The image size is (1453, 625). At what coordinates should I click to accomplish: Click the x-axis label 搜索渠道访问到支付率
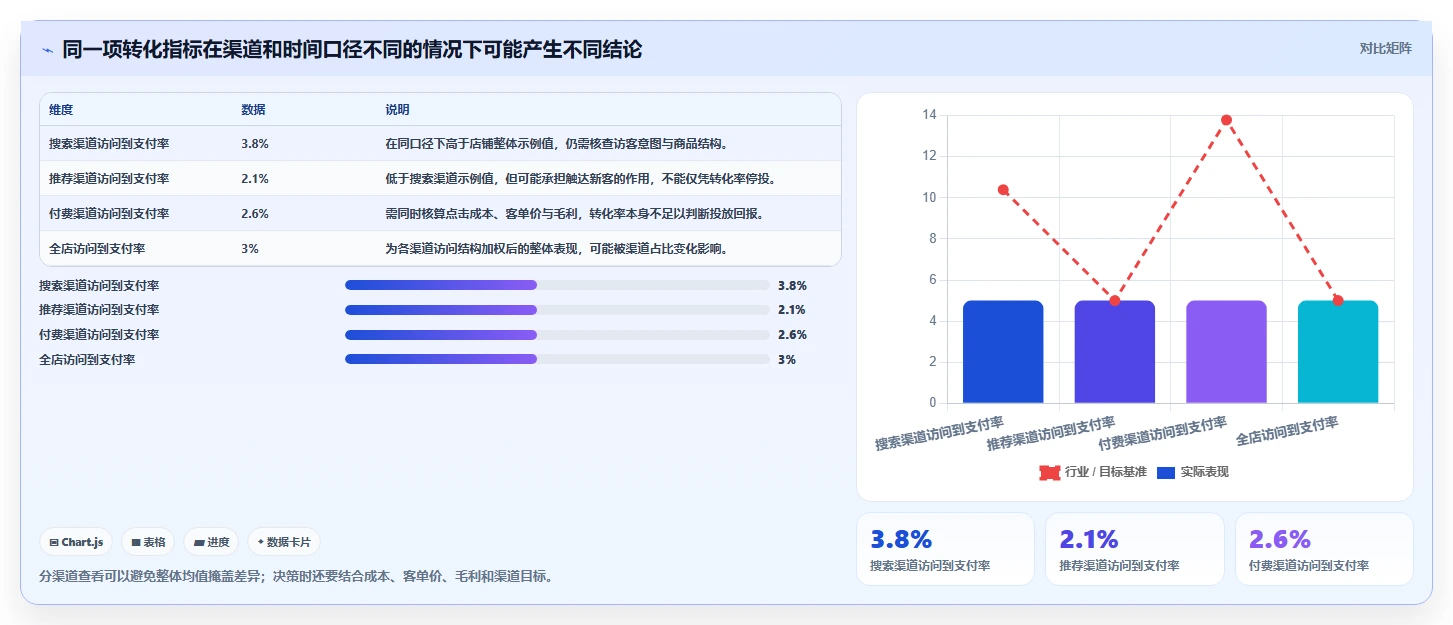pyautogui.click(x=940, y=433)
